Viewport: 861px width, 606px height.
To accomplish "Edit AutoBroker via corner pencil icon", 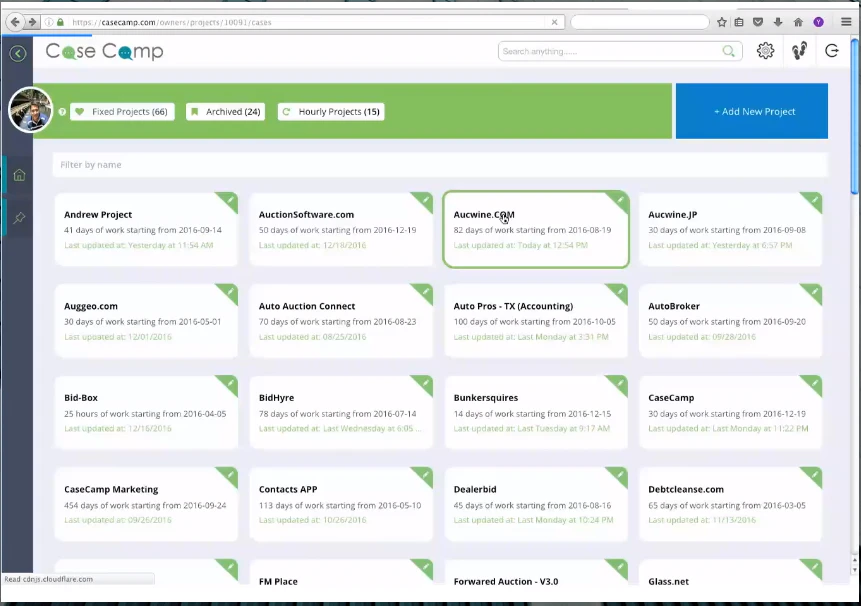I will click(815, 291).
